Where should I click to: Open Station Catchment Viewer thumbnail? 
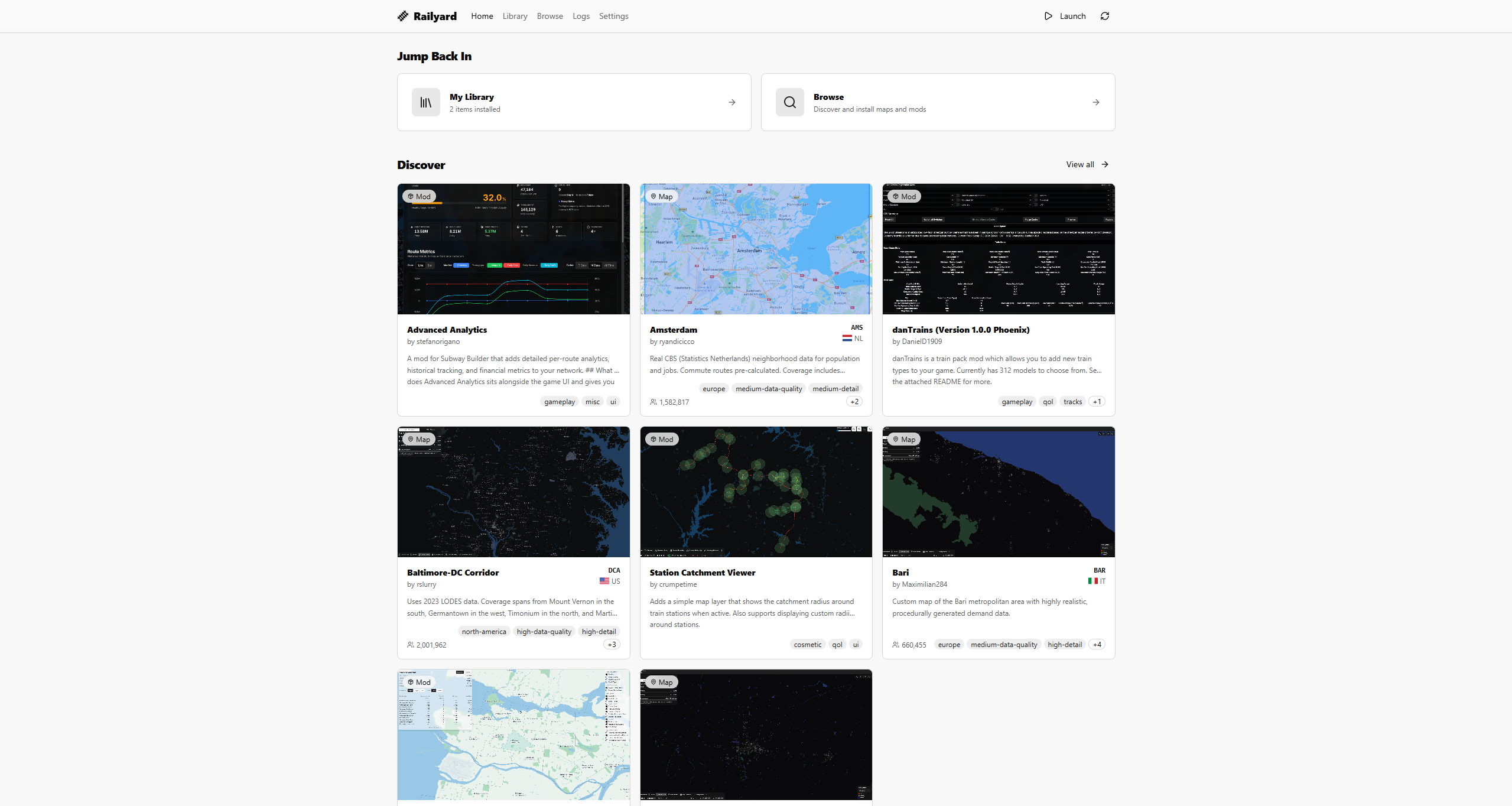pos(756,492)
